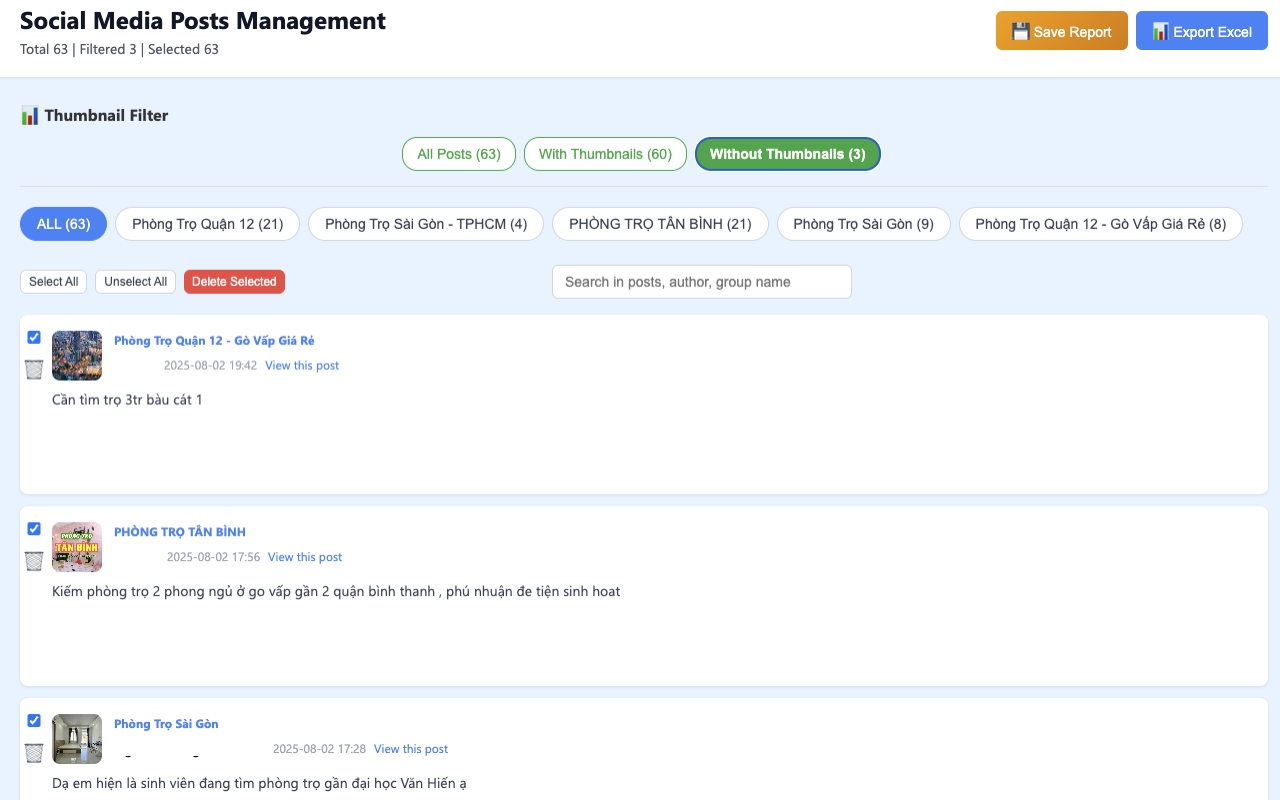Image resolution: width=1280 pixels, height=800 pixels.
Task: Click the Save Report button
Action: (1061, 31)
